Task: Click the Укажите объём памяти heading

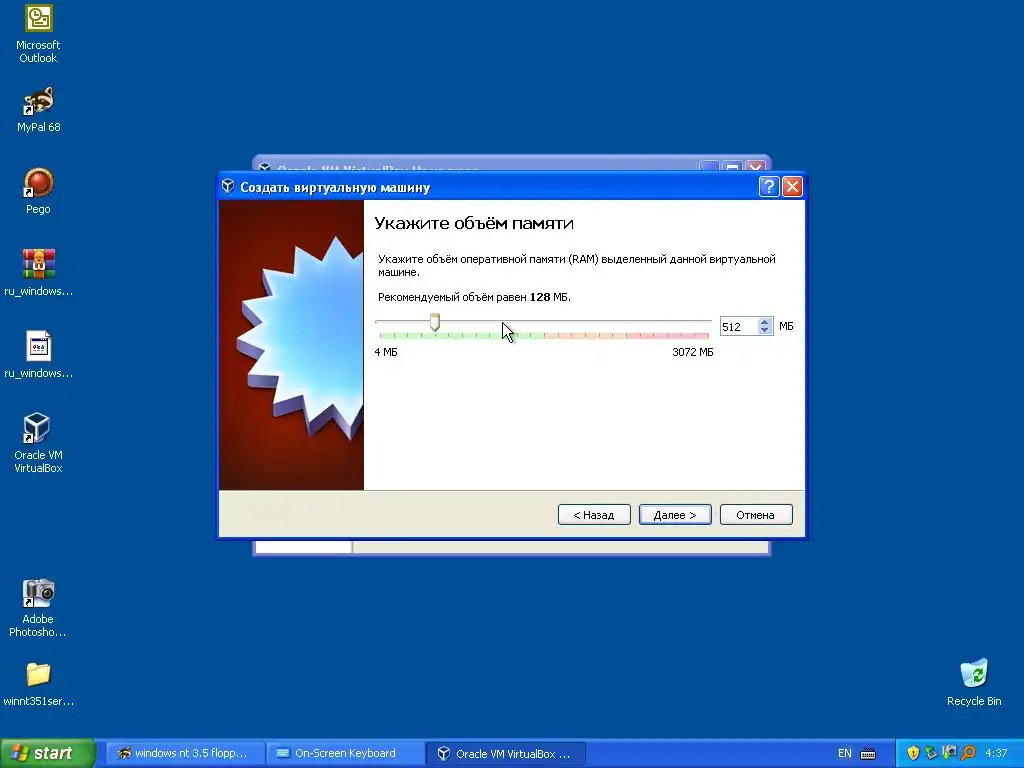Action: [x=474, y=223]
